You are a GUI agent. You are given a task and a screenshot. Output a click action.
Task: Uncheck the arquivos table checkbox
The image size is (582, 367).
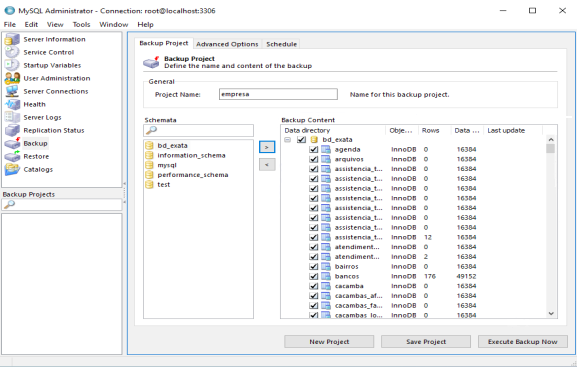pyautogui.click(x=314, y=159)
